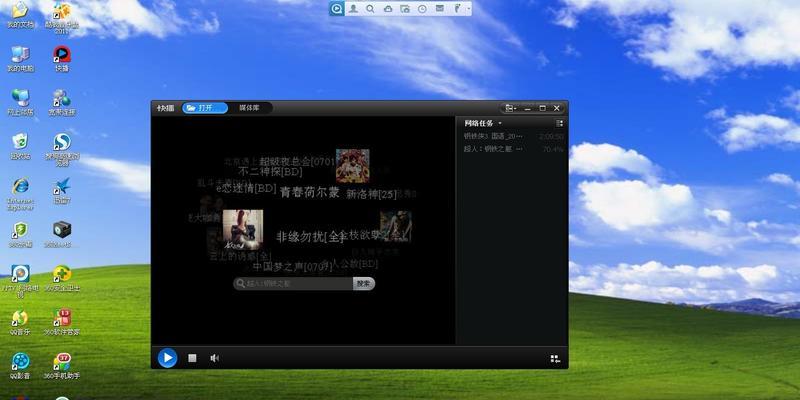The width and height of the screenshot is (800, 400).
Task: Expand the 网络任务 dropdown arrow
Action: tap(500, 123)
